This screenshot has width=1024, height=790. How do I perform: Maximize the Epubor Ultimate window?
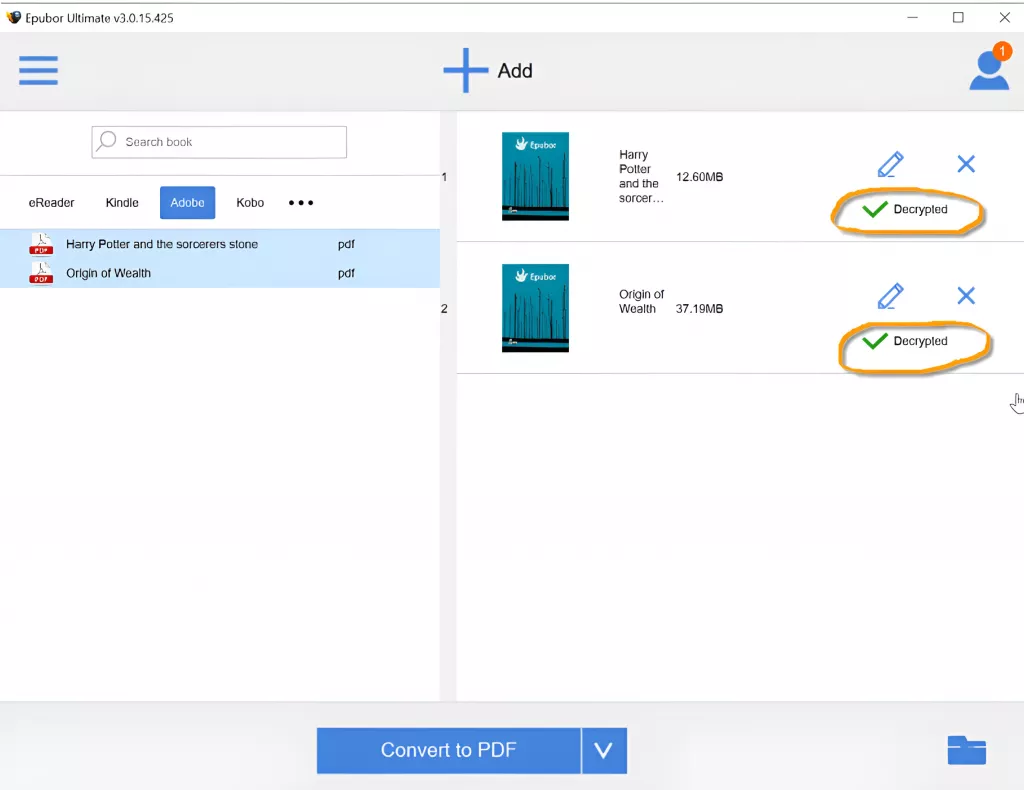(958, 17)
